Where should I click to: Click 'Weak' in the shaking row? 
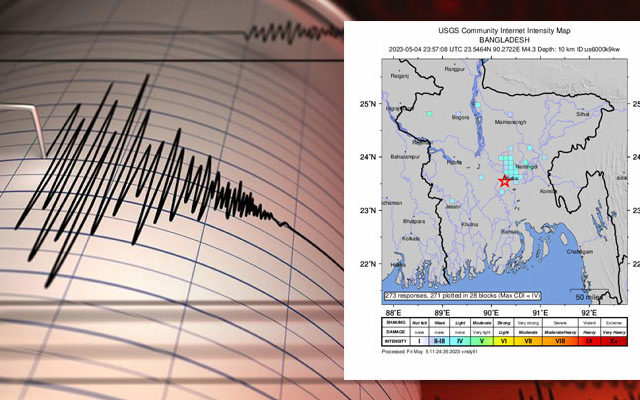(x=439, y=322)
